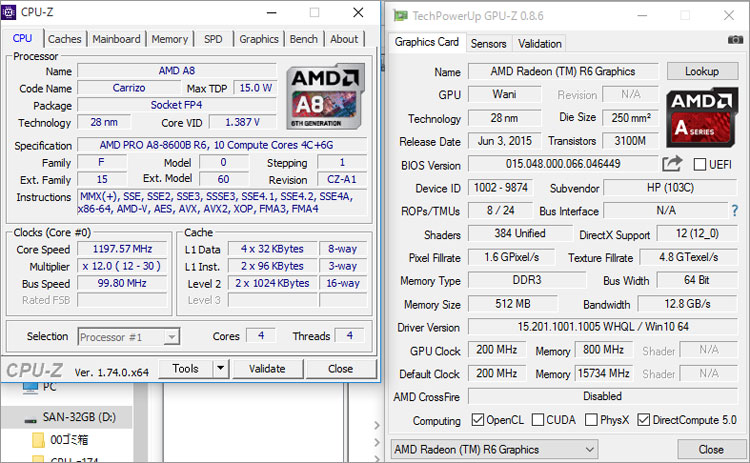
Task: Click the Multiplier value x 12.0
Action: pyautogui.click(x=122, y=266)
